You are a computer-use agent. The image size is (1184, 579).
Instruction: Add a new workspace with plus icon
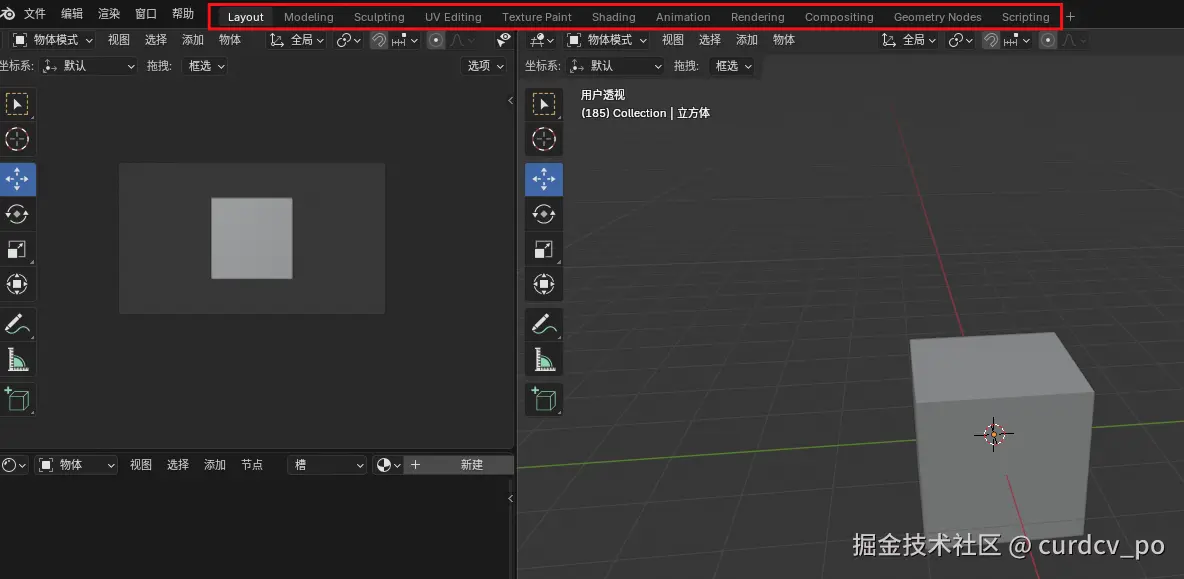[1070, 17]
